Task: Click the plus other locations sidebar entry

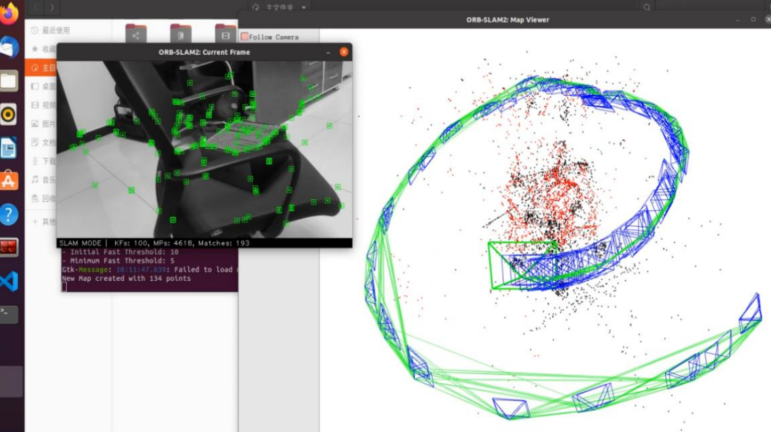Action: 44,222
